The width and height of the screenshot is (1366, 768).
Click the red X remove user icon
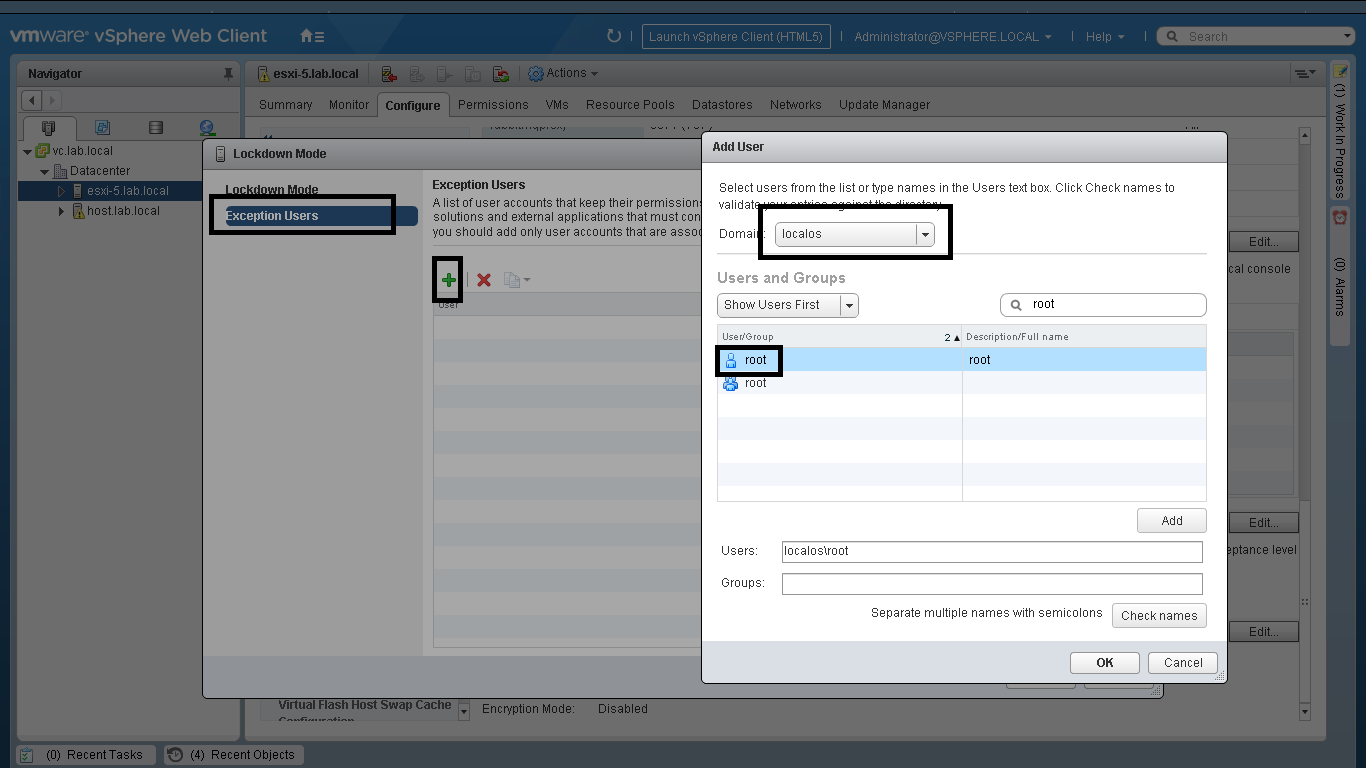point(484,280)
